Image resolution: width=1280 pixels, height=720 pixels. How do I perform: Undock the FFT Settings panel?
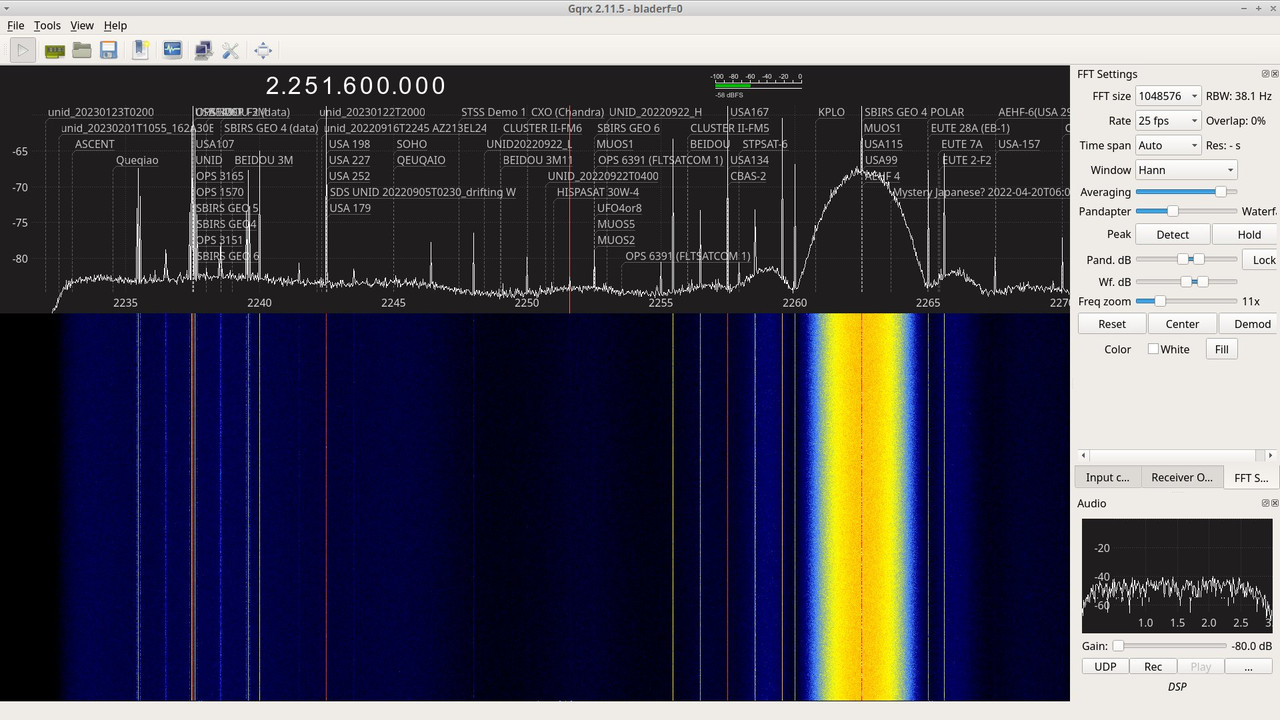click(1265, 74)
